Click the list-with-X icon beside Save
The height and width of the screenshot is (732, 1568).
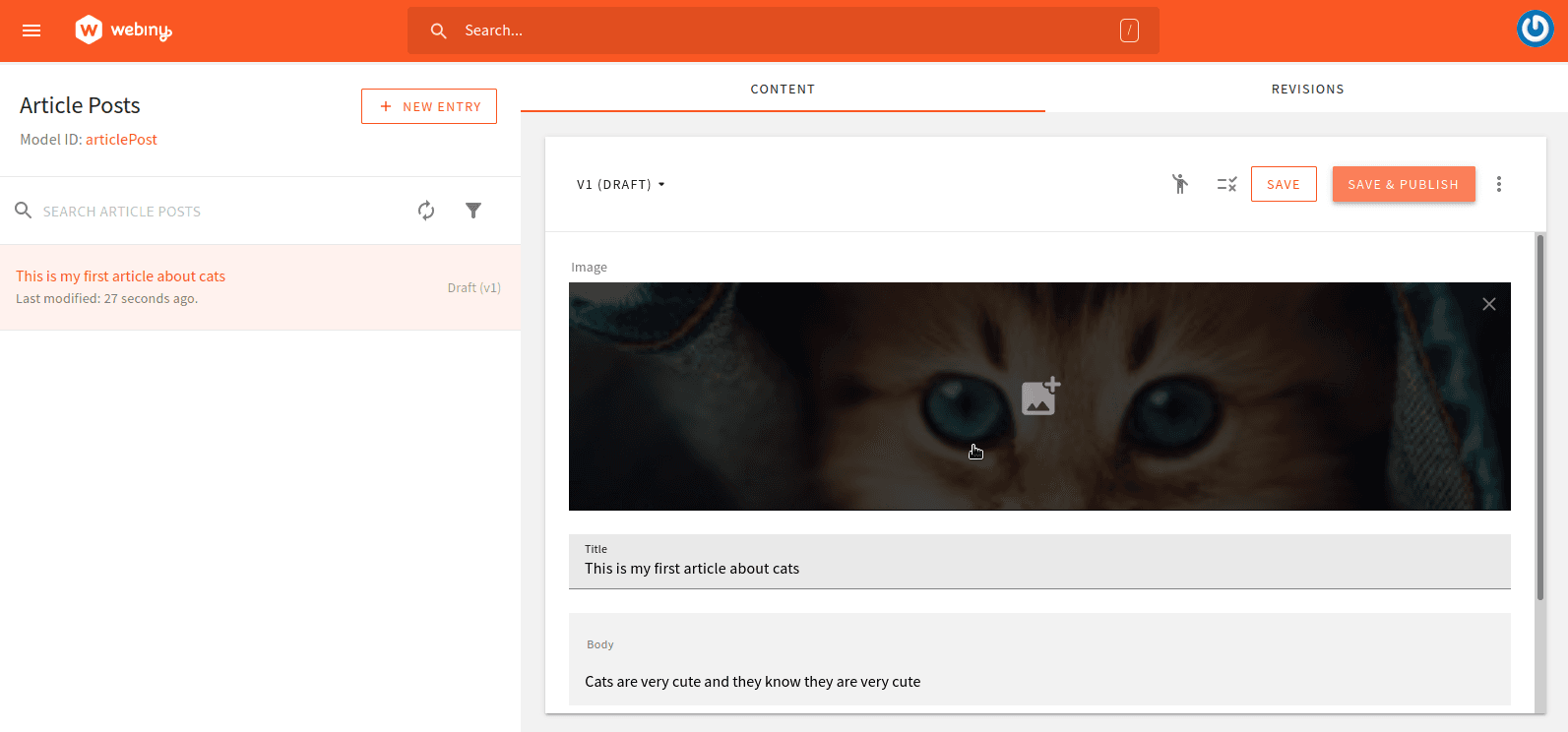(1226, 184)
